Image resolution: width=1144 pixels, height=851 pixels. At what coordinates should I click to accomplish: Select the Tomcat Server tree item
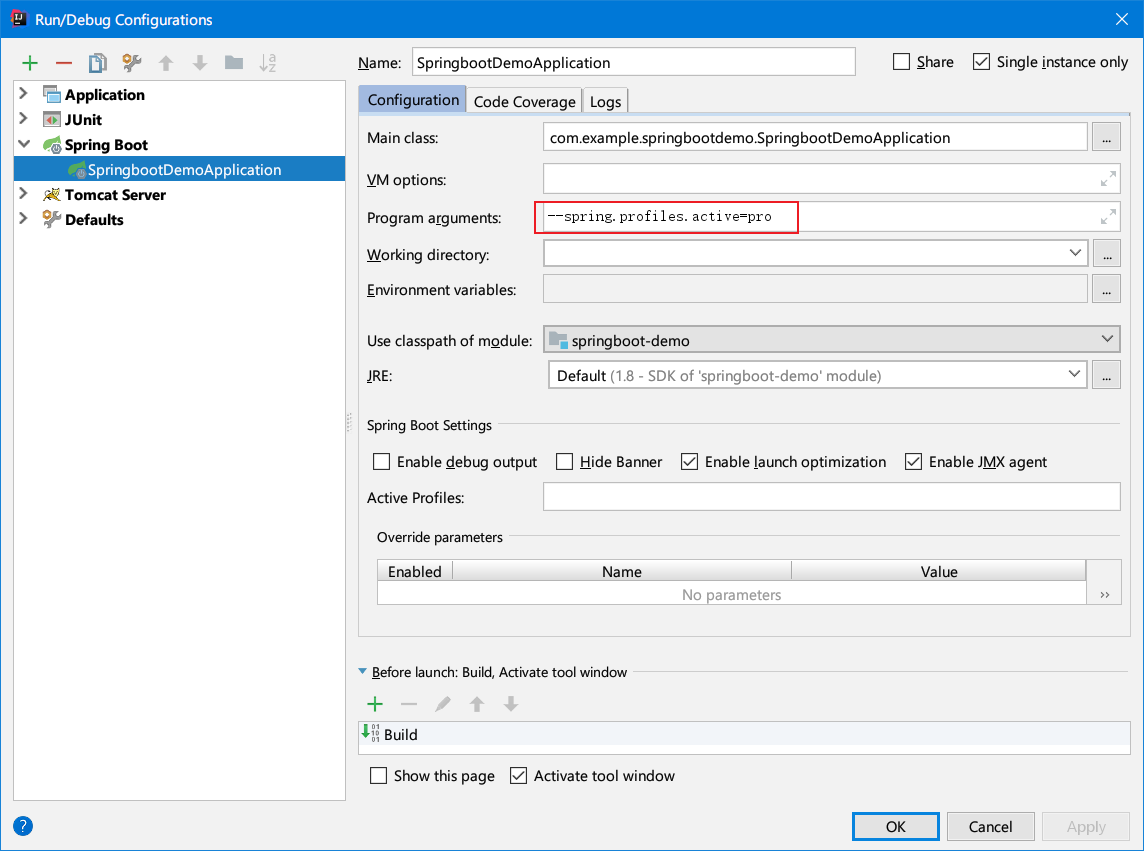[x=115, y=195]
